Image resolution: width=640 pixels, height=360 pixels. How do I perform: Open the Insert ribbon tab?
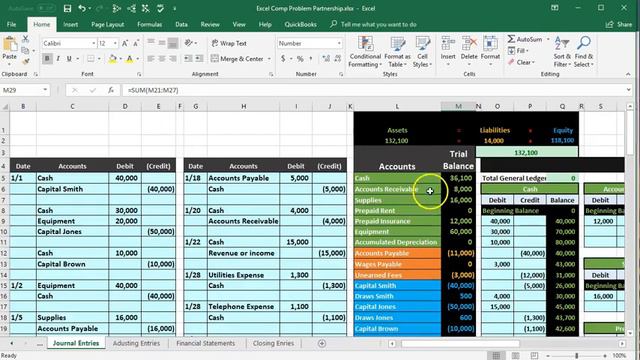(70, 24)
